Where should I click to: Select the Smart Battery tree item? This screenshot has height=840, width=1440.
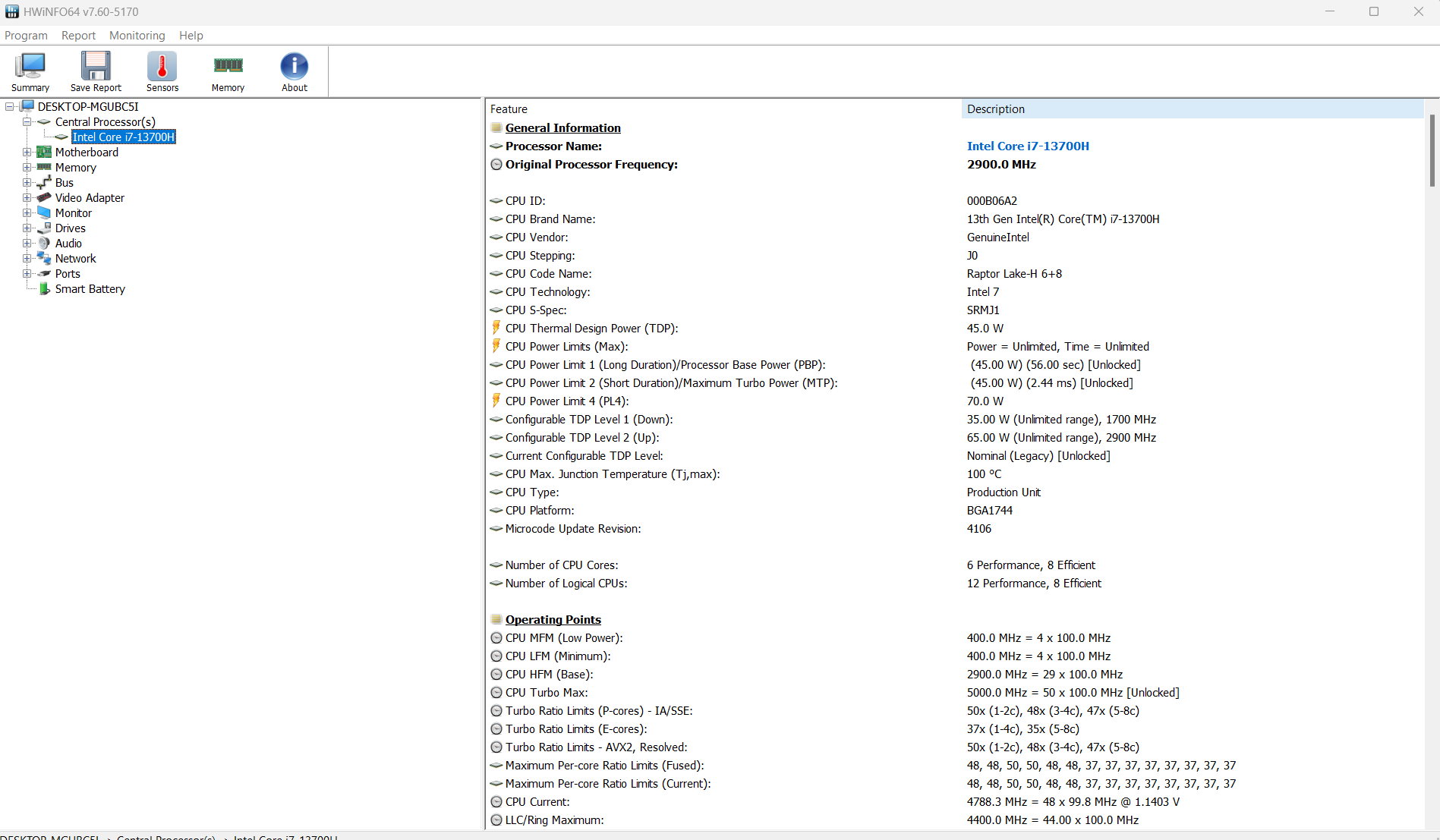point(90,288)
